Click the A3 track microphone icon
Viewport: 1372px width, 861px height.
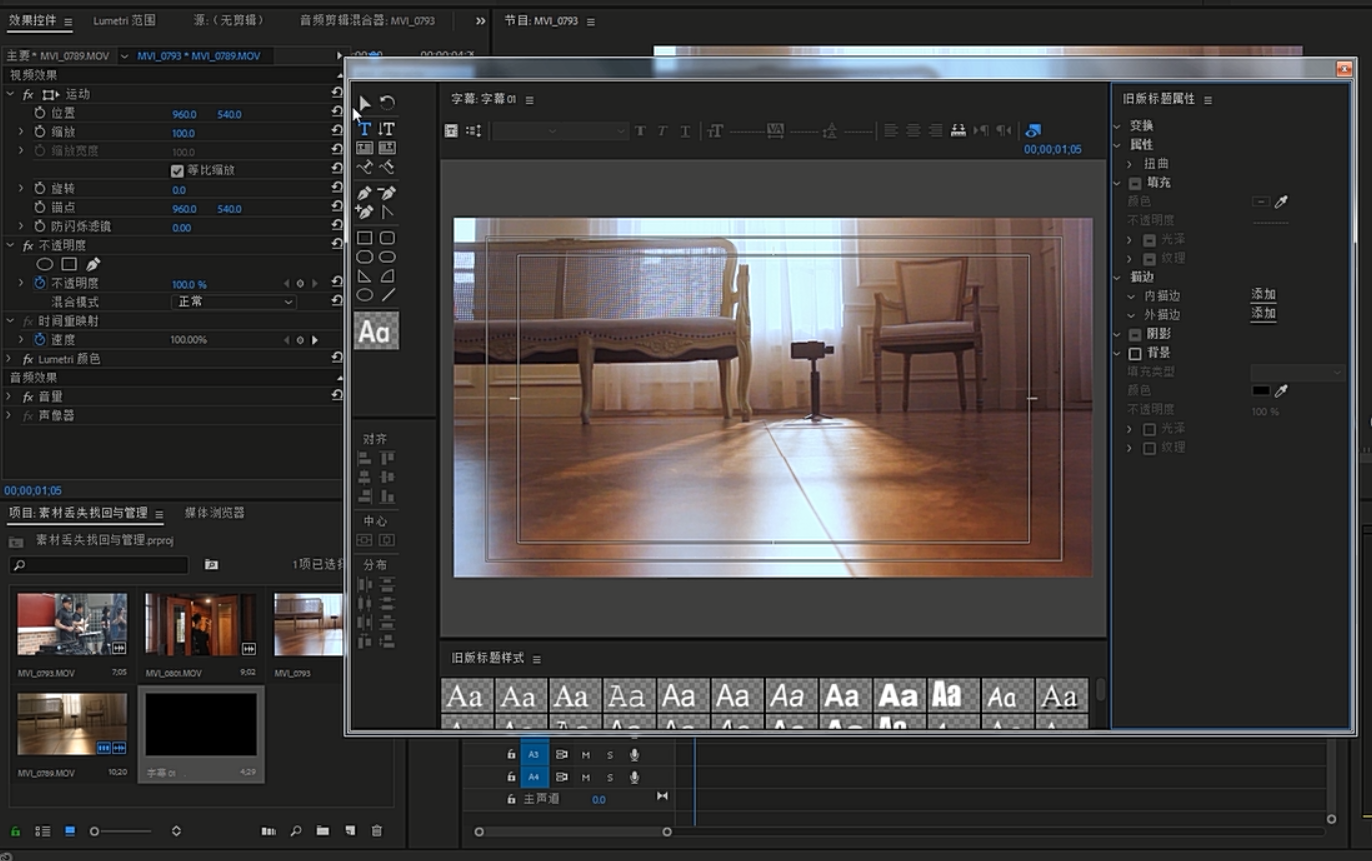[634, 755]
